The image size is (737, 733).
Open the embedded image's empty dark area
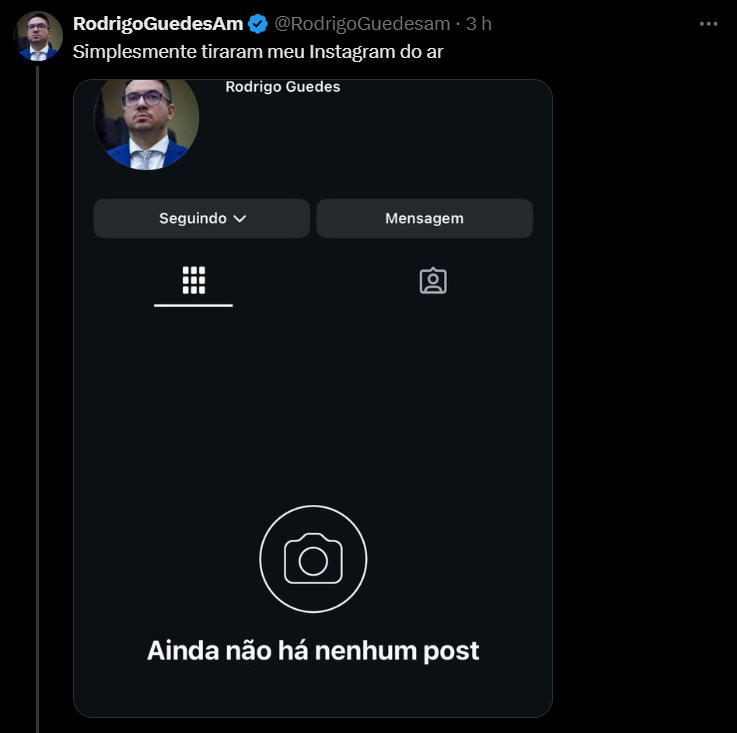(313, 400)
